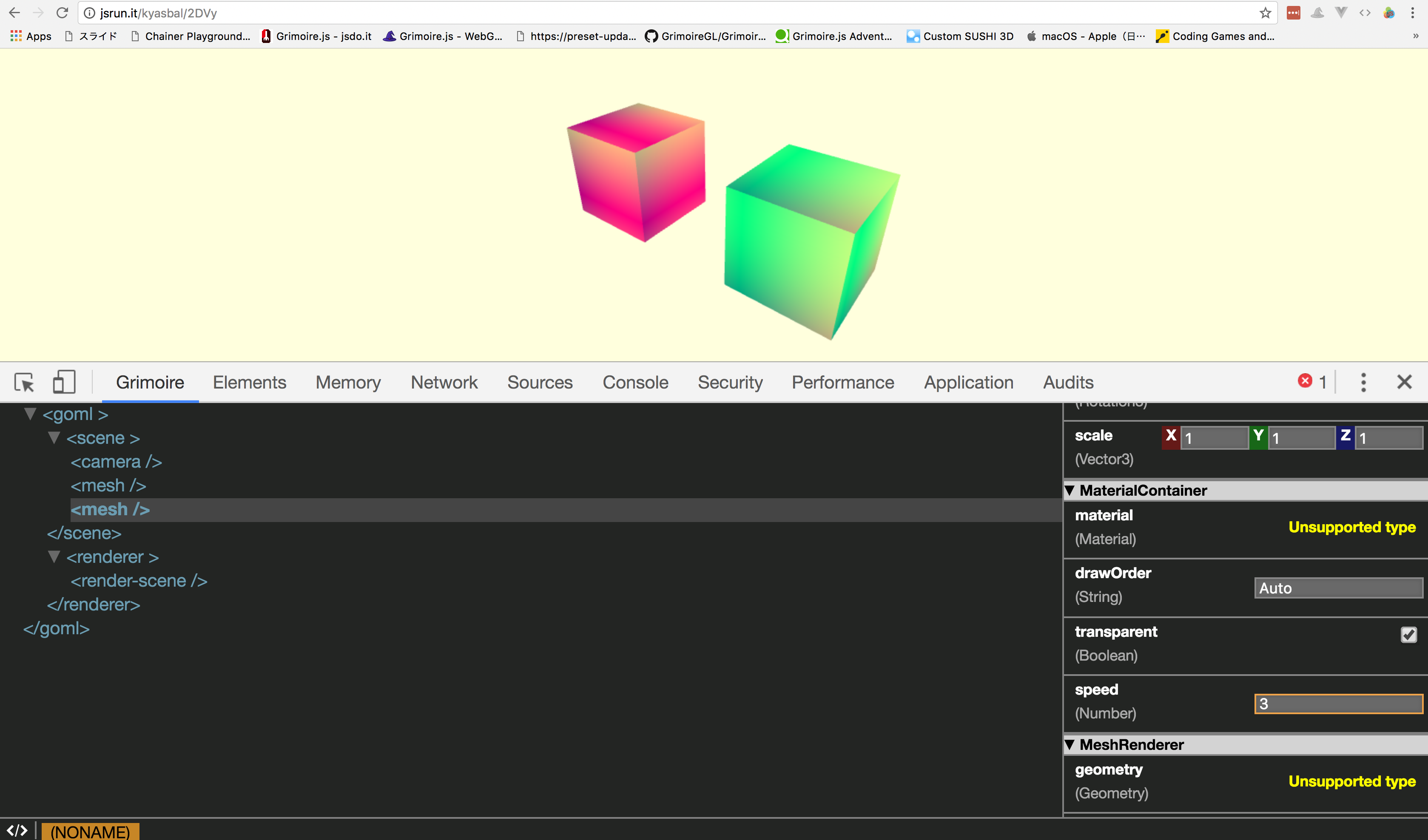Show hidden bookmarks with the overflow chevron
1428x840 pixels.
pyautogui.click(x=1416, y=36)
